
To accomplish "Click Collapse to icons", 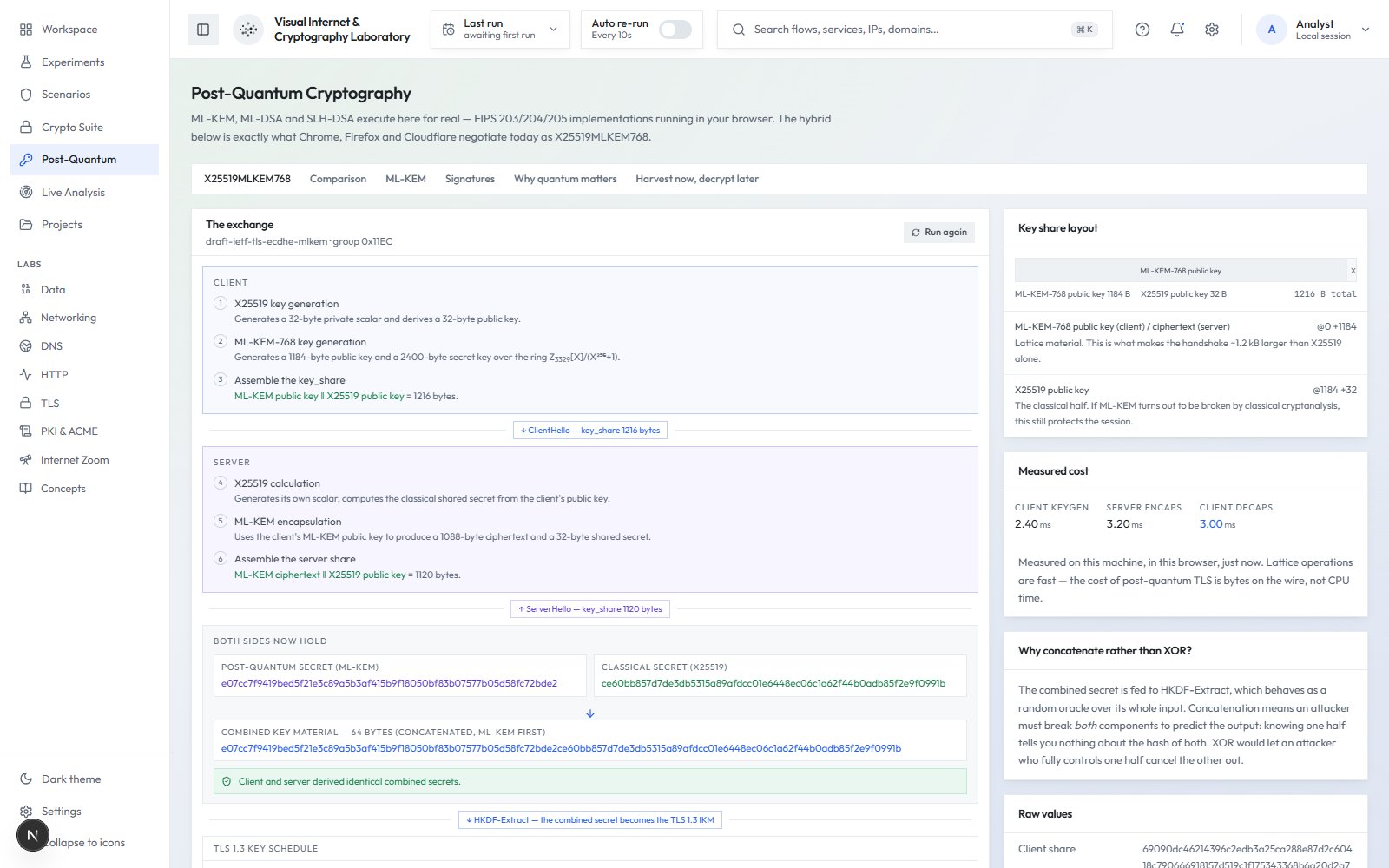I will point(84,843).
